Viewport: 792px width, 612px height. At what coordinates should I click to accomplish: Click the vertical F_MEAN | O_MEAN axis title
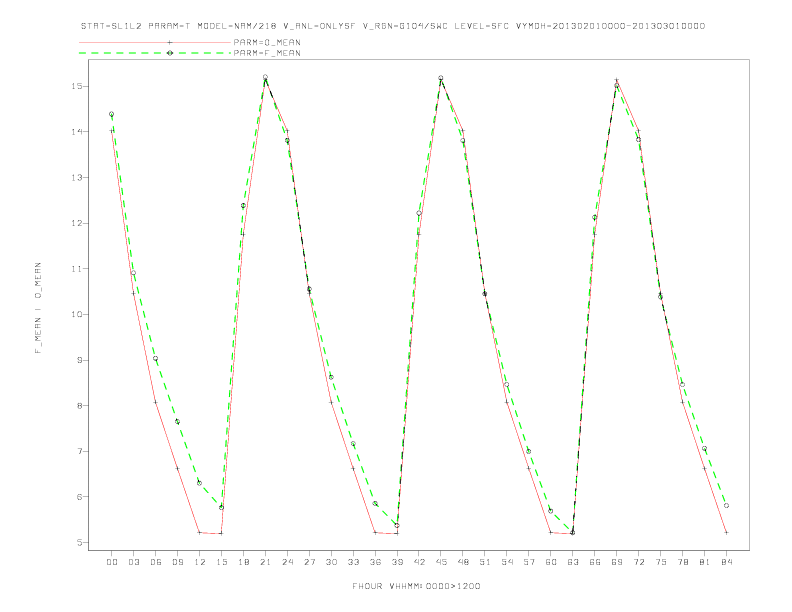pos(38,308)
